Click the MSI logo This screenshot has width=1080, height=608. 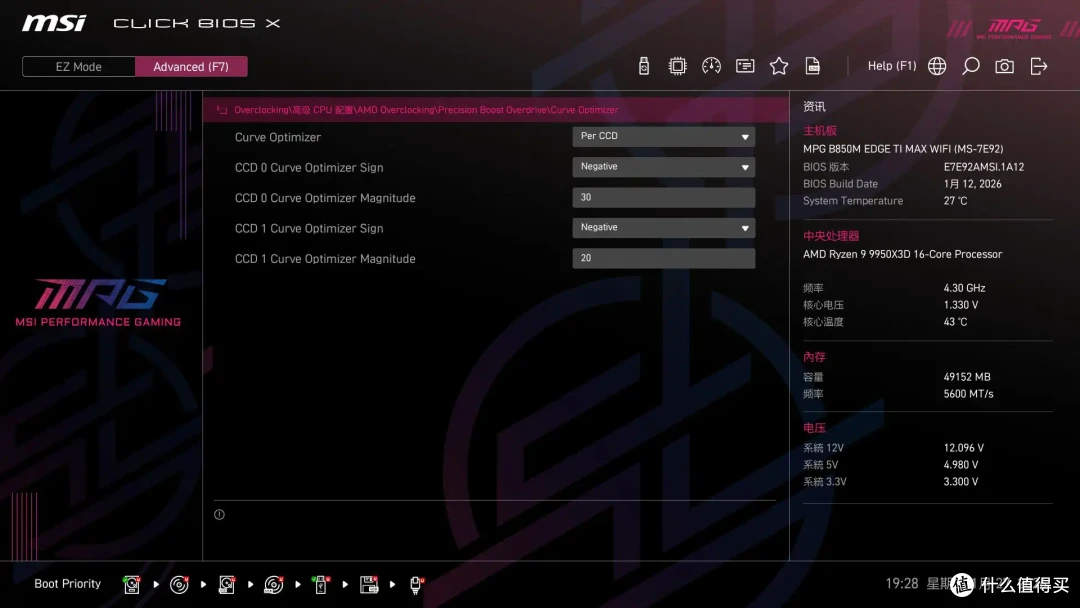[x=54, y=23]
